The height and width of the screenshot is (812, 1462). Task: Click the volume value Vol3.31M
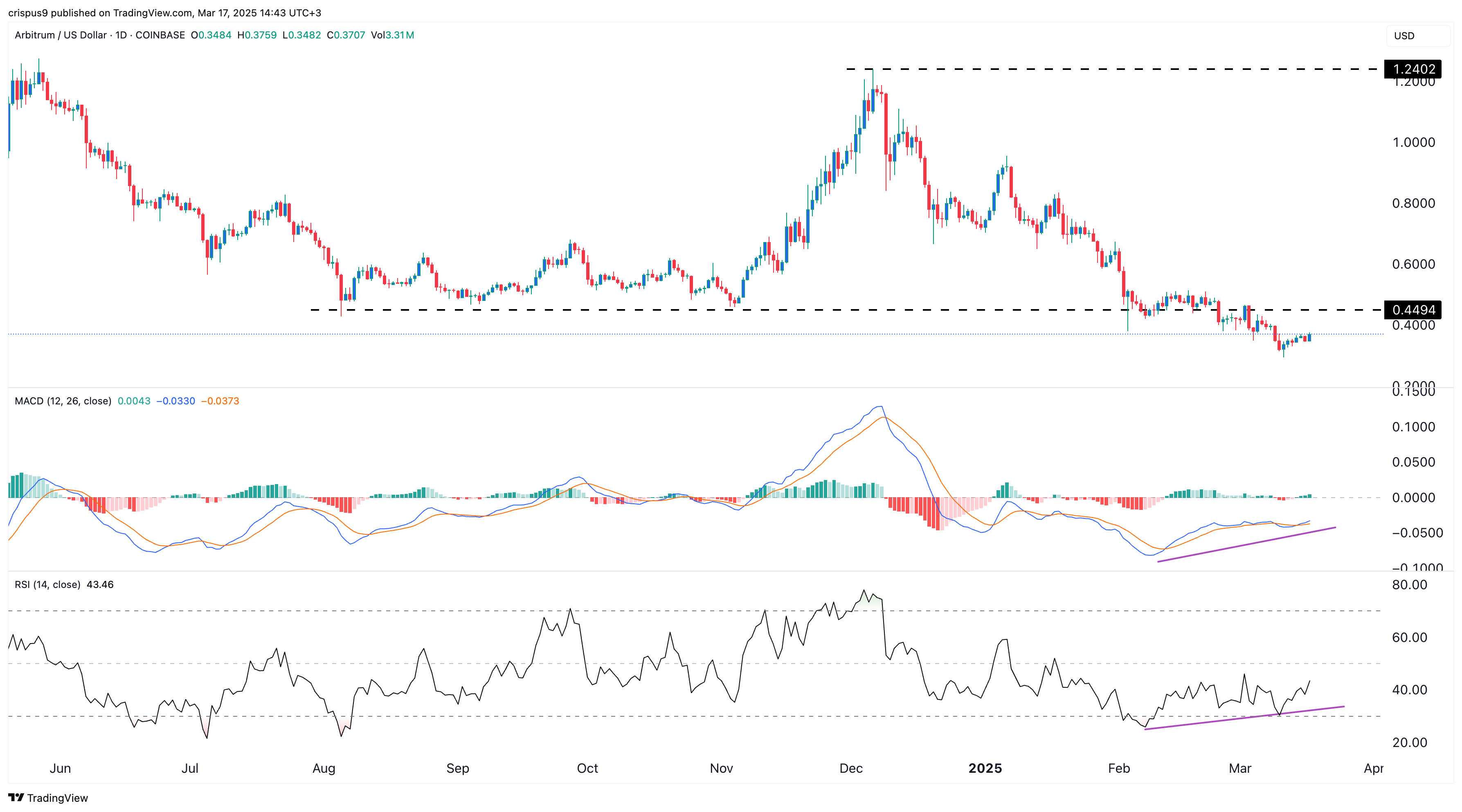tap(392, 35)
